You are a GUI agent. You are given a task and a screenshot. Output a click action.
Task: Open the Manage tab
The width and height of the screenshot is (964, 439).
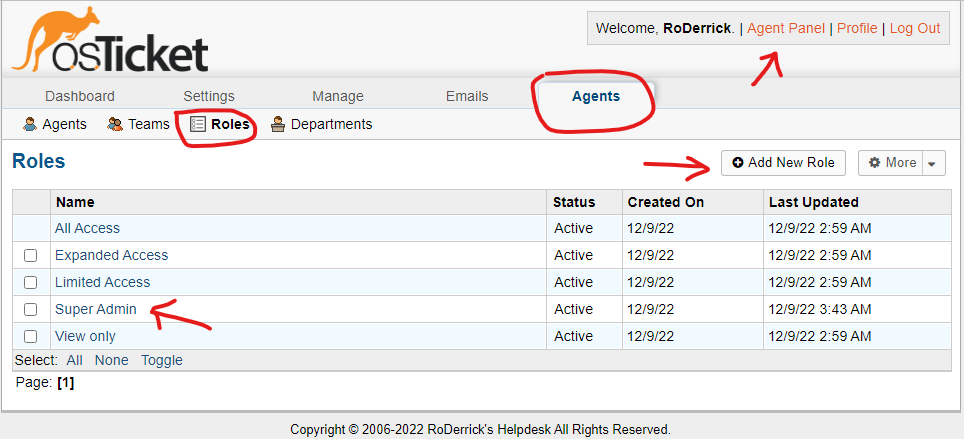coord(338,97)
